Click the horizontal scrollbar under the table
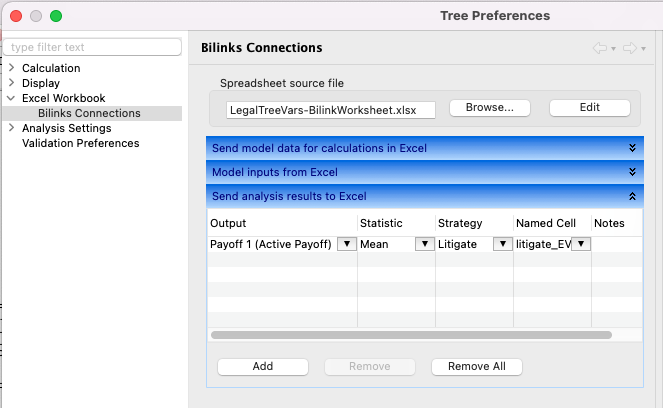Viewport: 663px width, 408px height. coord(410,335)
